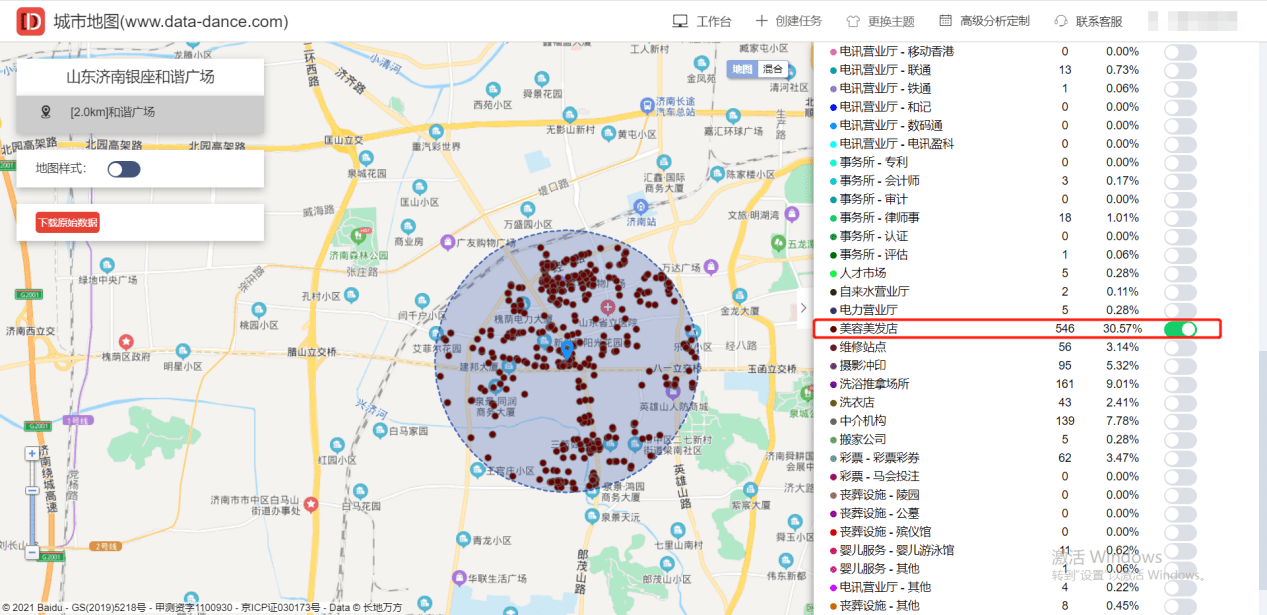Click the 联系客服 headset icon
Image resolution: width=1267 pixels, height=615 pixels.
tap(1061, 21)
